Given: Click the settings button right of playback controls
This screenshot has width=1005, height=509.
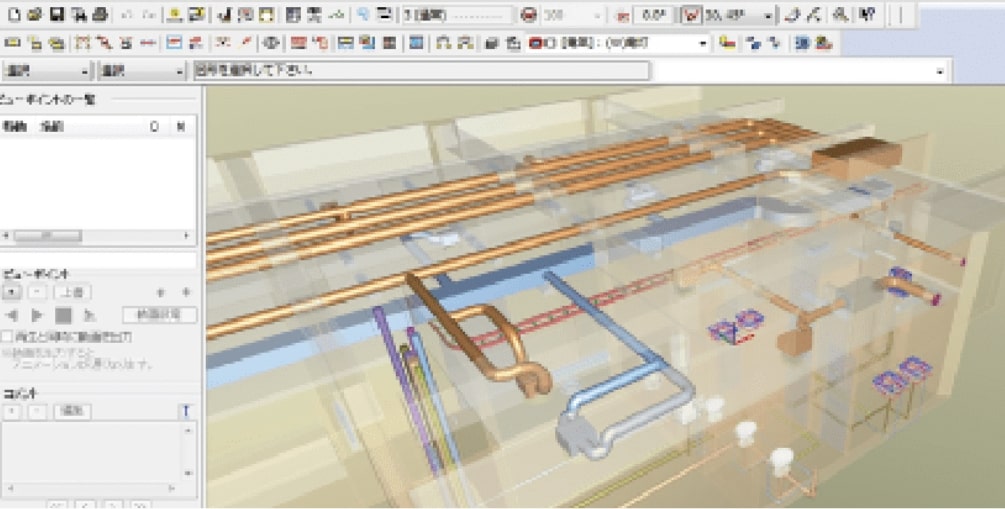Looking at the screenshot, I should click(x=159, y=315).
